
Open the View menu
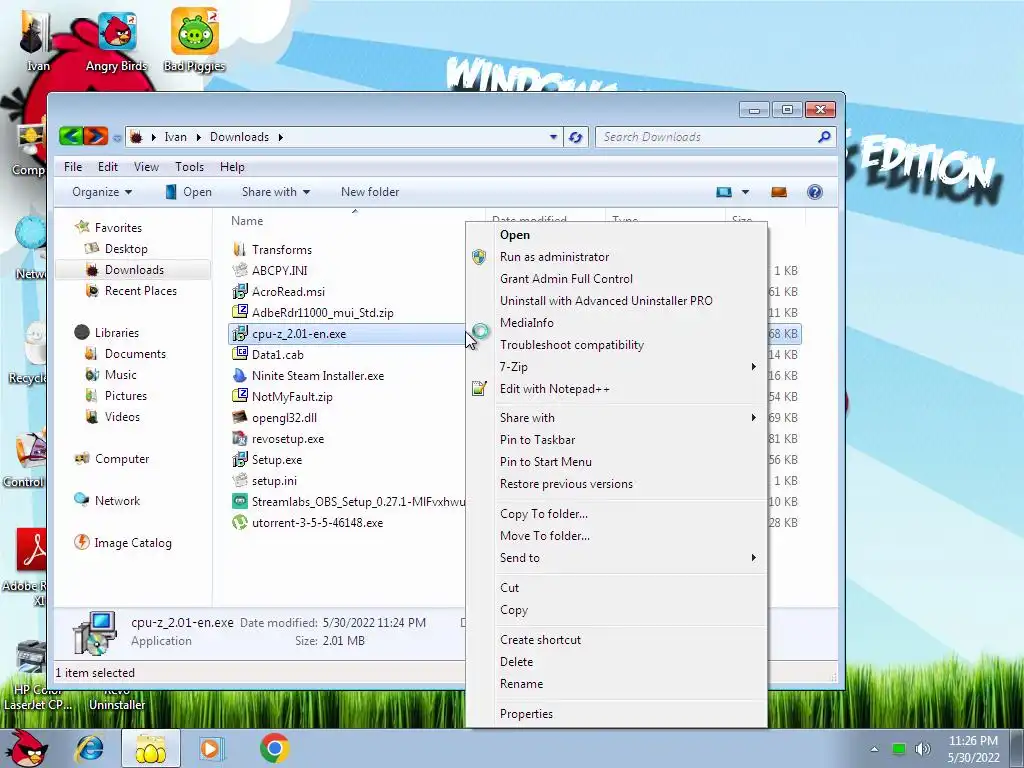[146, 167]
